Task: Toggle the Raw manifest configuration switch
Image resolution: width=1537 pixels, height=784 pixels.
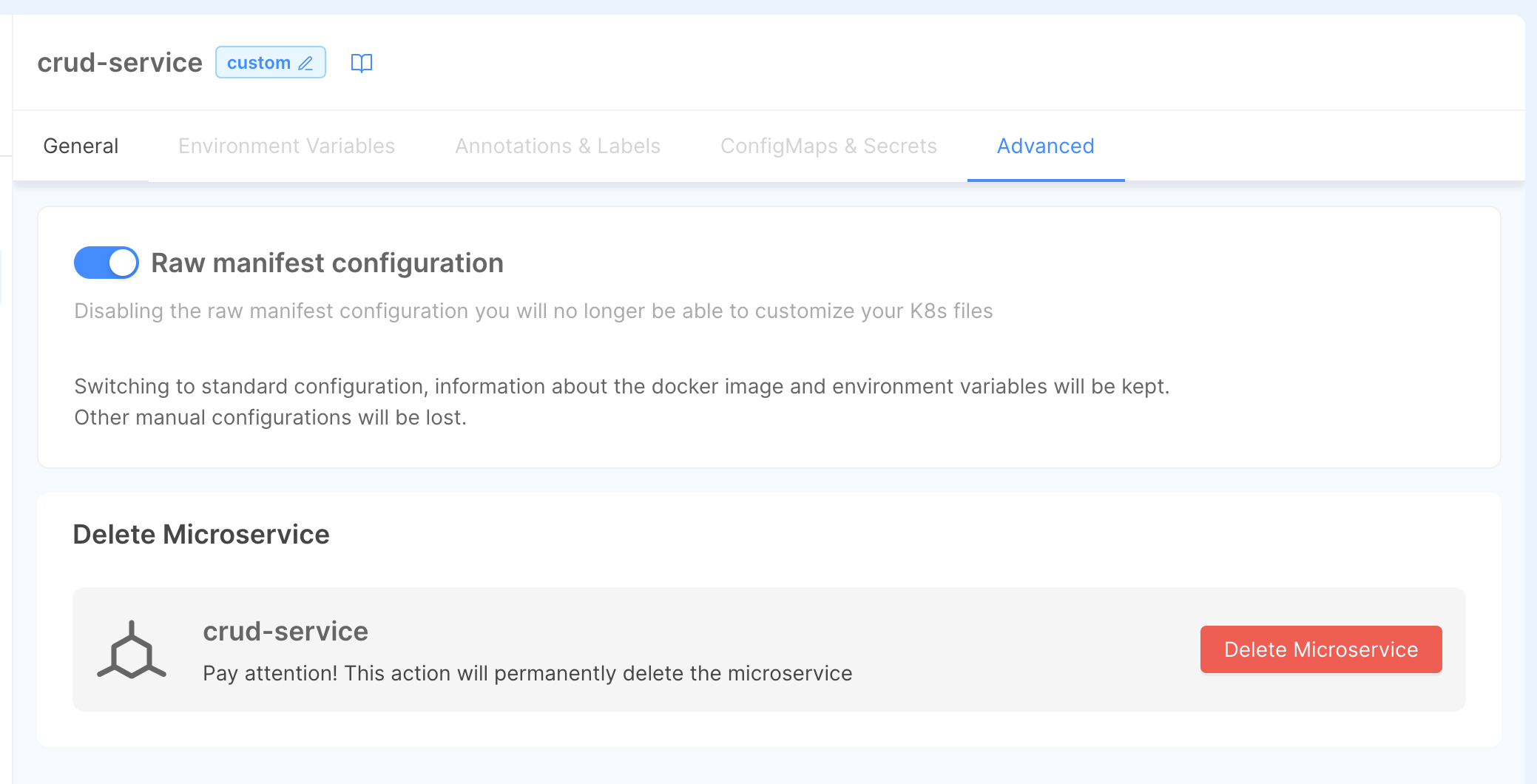Action: click(107, 263)
